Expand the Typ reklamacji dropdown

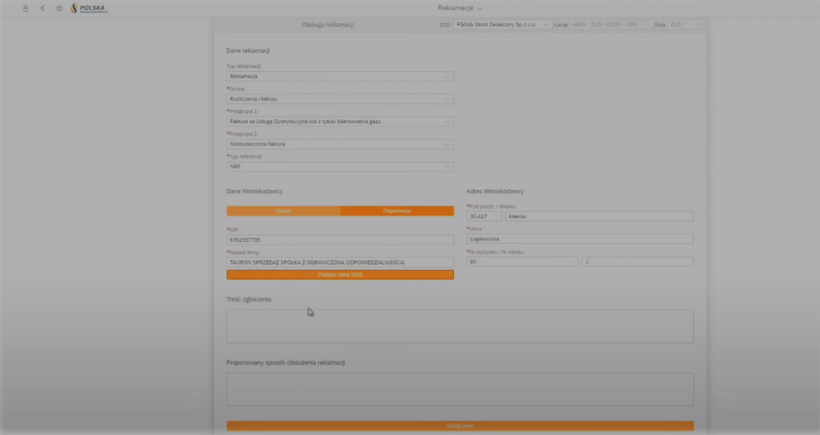(340, 76)
